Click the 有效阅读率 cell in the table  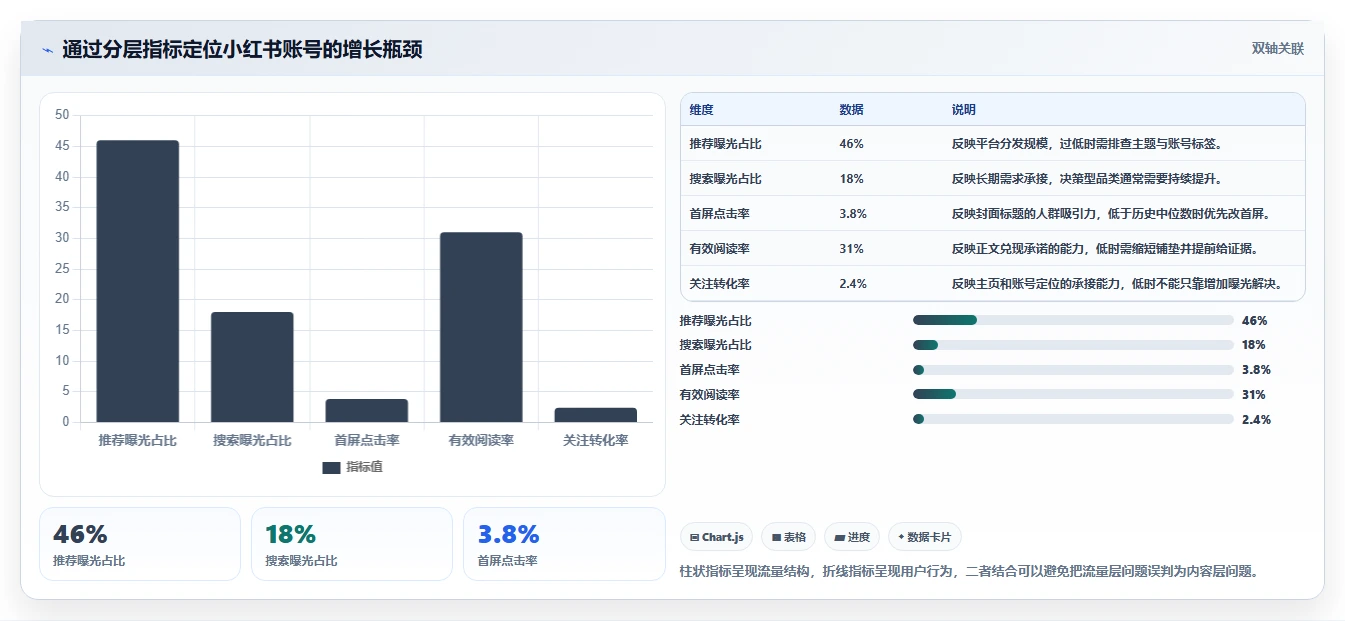(x=720, y=249)
